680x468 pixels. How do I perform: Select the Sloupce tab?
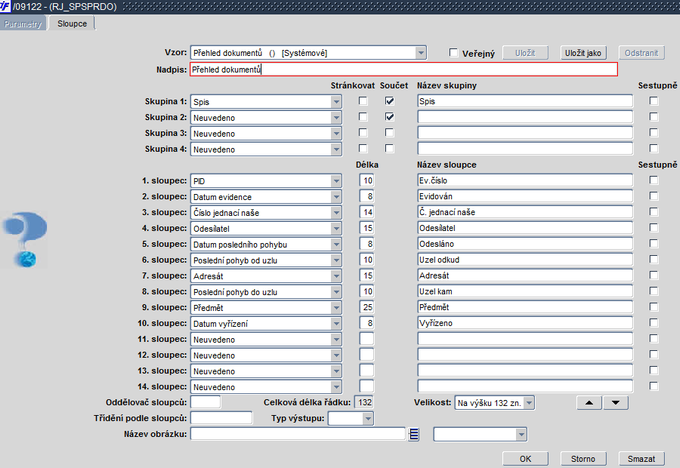[x=72, y=22]
